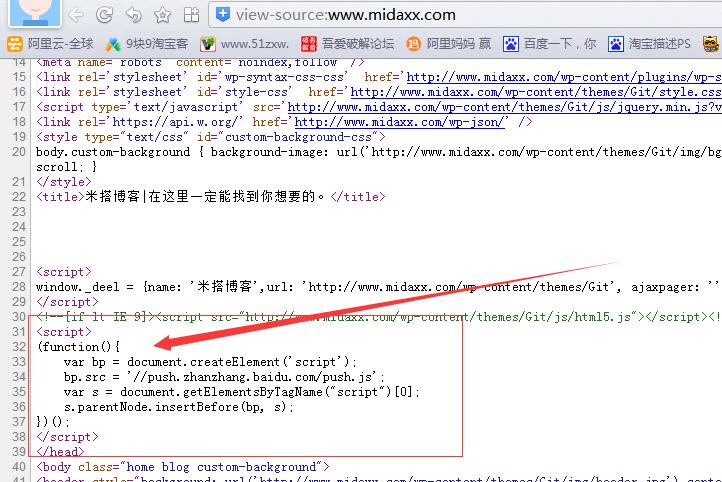The height and width of the screenshot is (482, 722).
Task: Open 9块9淘宝客 bookmark
Action: click(x=146, y=44)
